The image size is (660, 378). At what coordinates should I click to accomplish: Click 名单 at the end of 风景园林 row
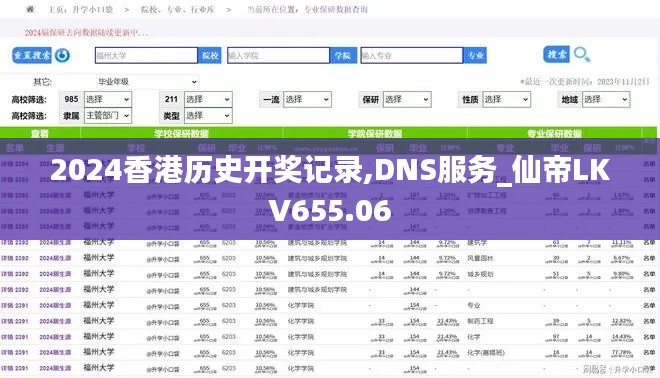click(649, 258)
